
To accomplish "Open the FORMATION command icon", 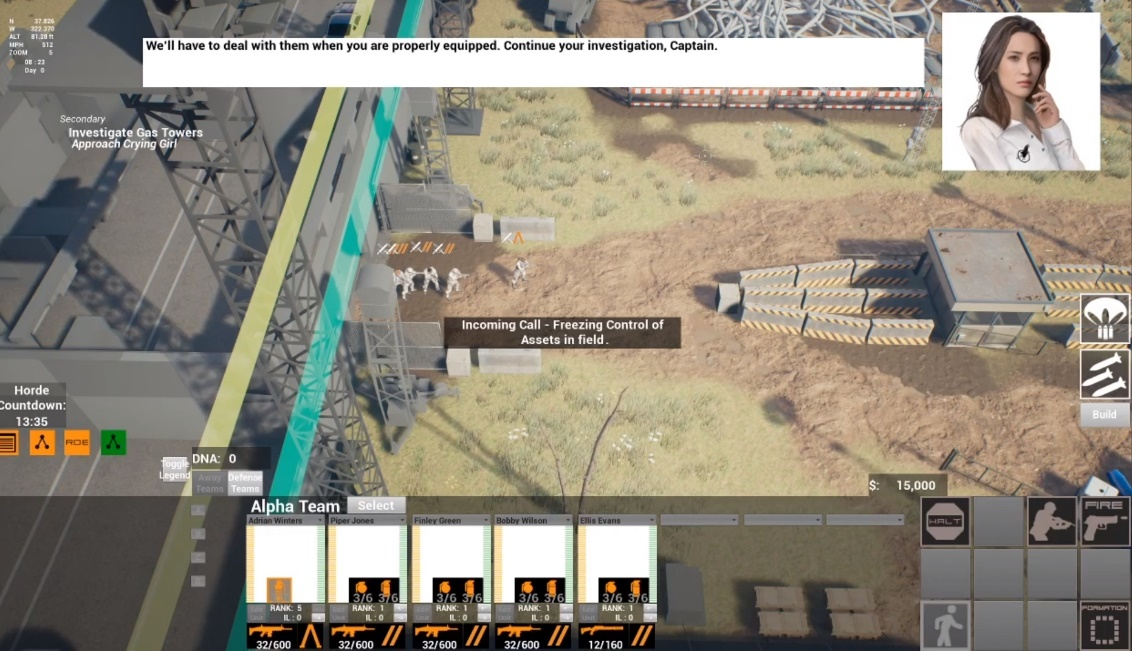I will tap(1104, 625).
